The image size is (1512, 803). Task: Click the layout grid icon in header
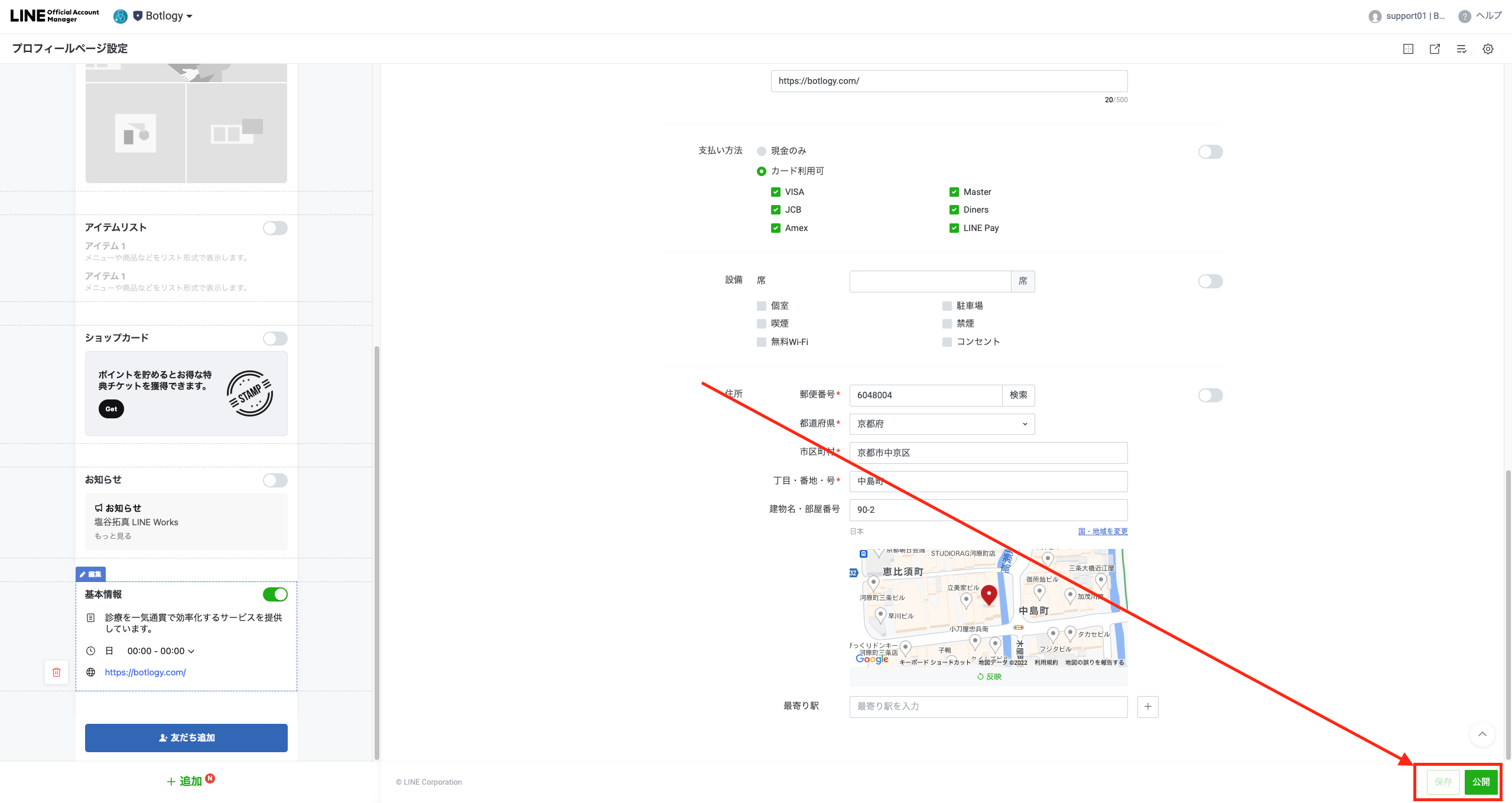click(x=1408, y=49)
